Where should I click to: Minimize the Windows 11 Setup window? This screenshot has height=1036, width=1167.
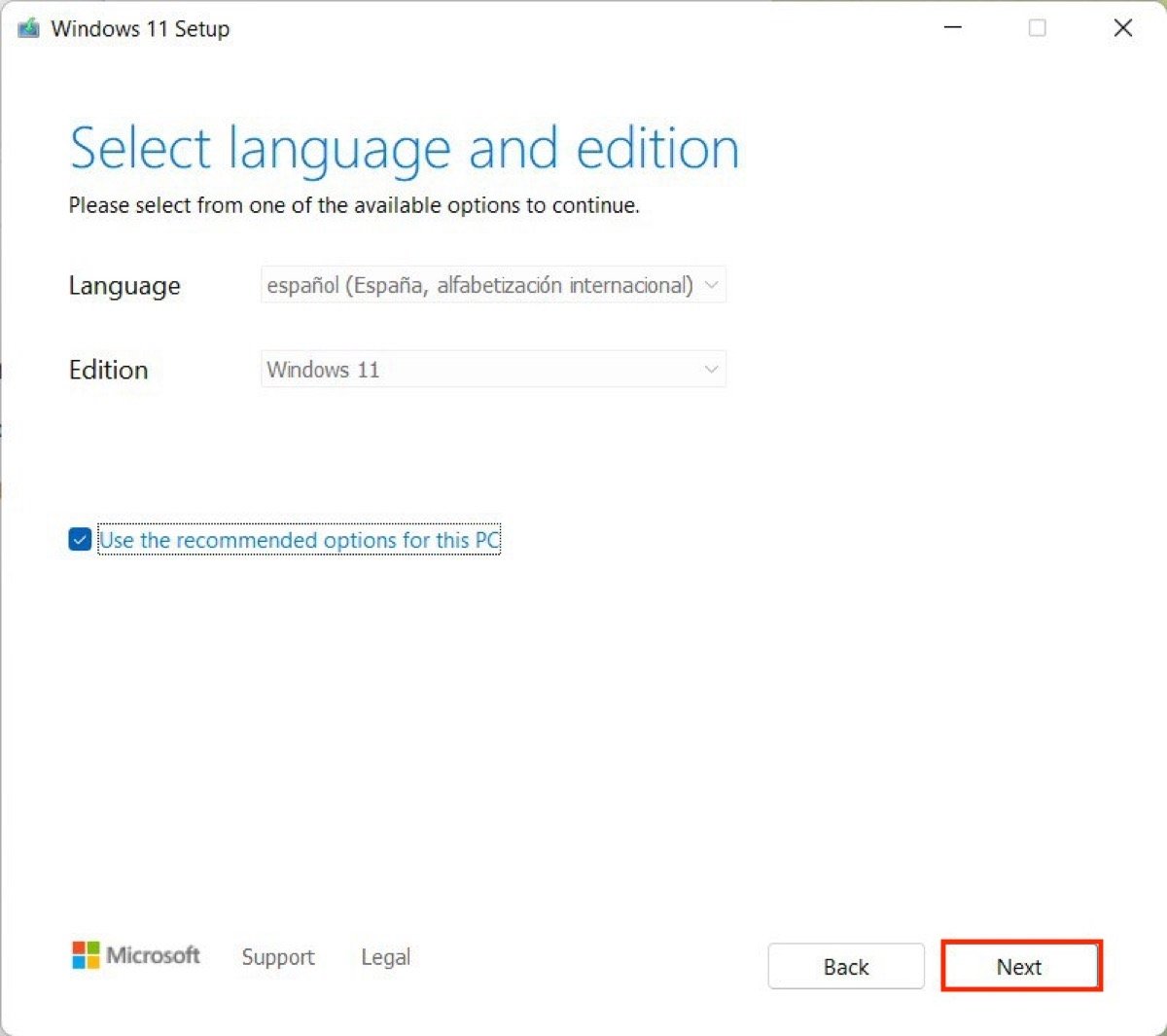[953, 28]
